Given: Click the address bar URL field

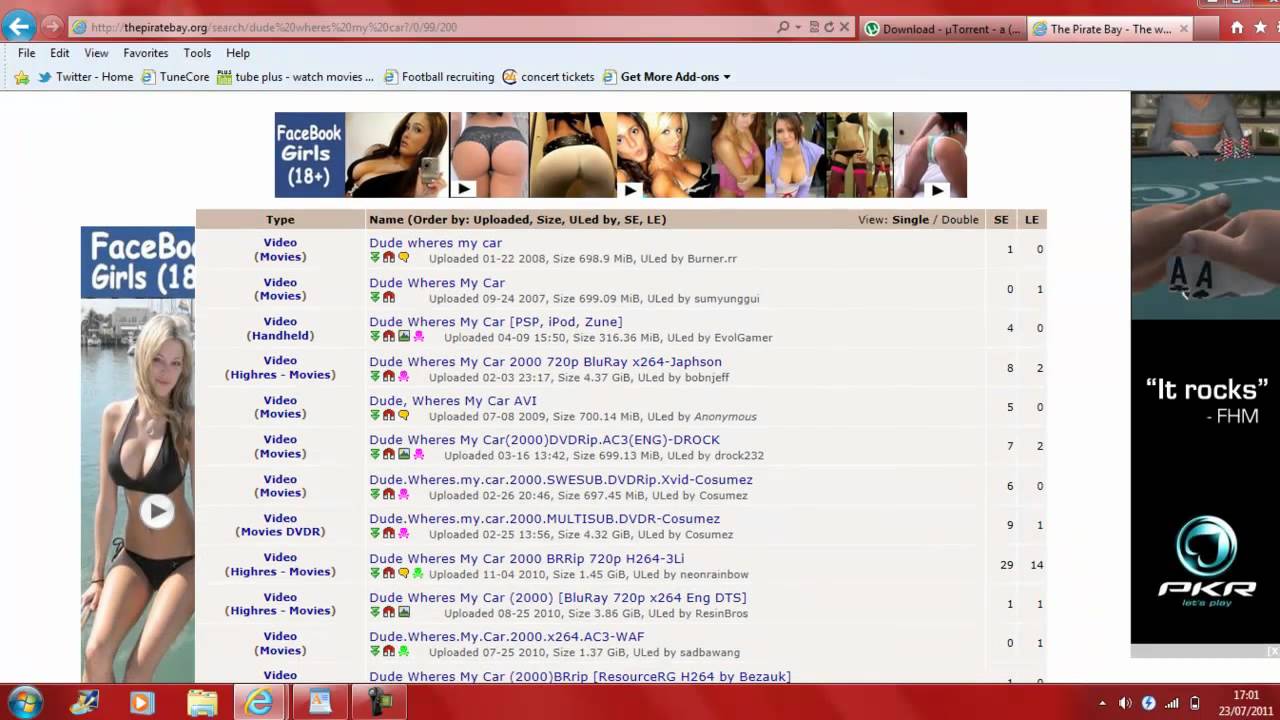Looking at the screenshot, I should click(420, 27).
